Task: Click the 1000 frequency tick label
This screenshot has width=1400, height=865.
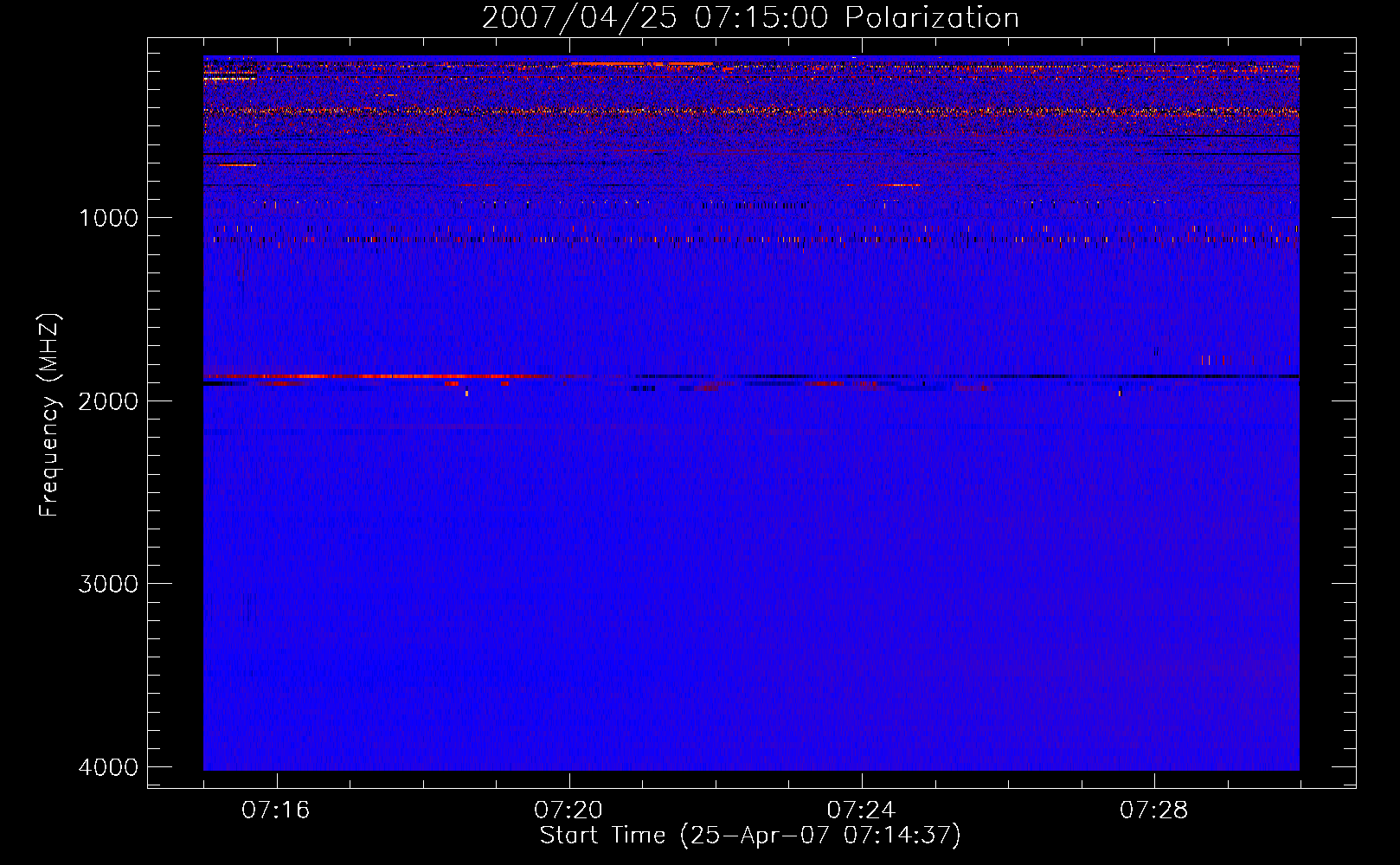Action: (108, 217)
